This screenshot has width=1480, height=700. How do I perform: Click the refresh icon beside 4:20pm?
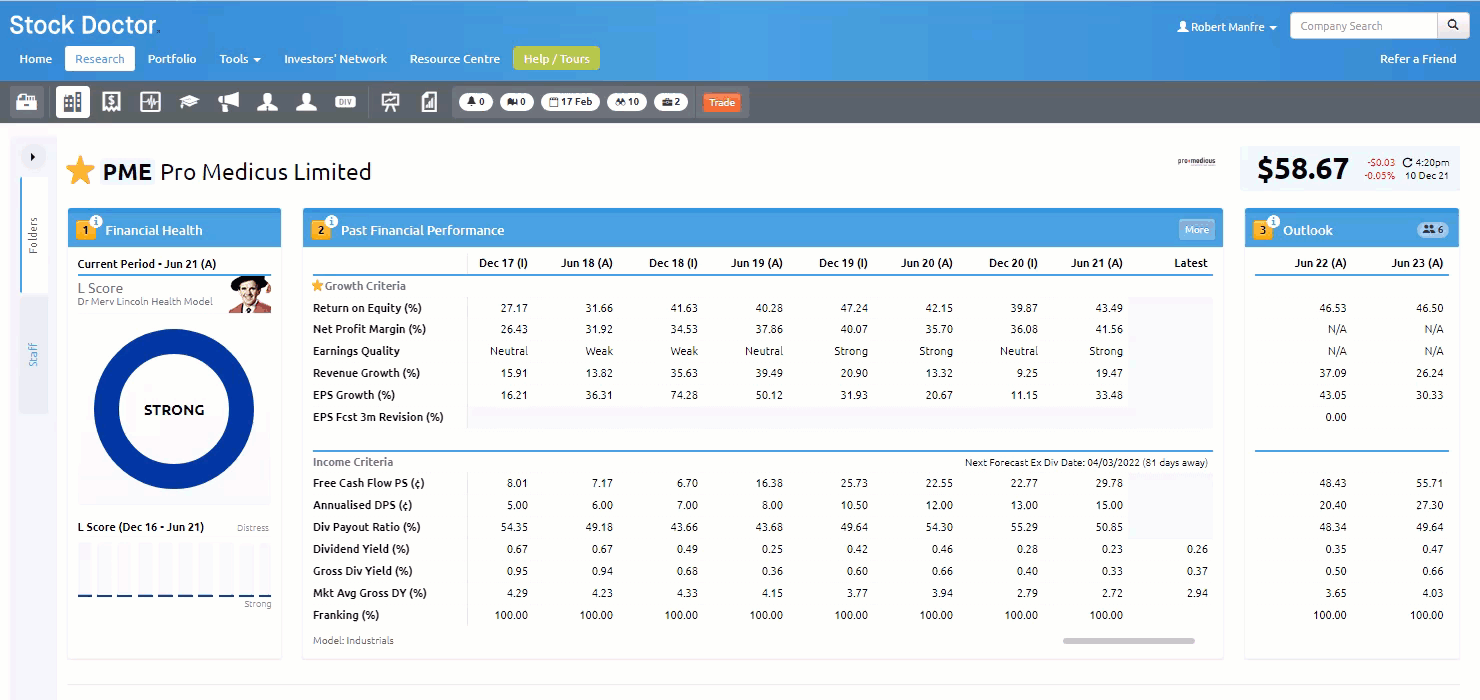(x=1408, y=162)
